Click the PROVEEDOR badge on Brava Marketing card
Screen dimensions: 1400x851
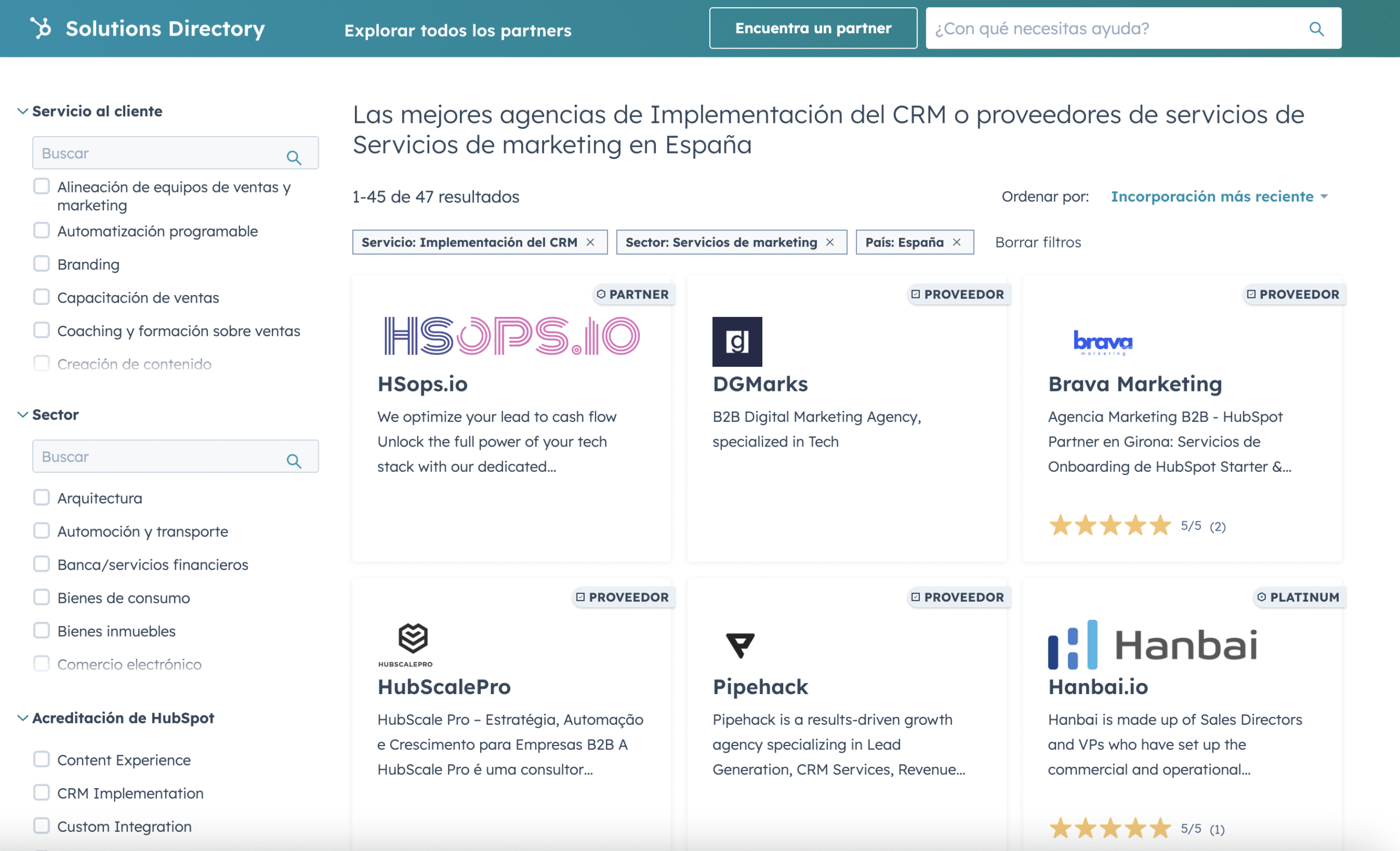(1293, 294)
